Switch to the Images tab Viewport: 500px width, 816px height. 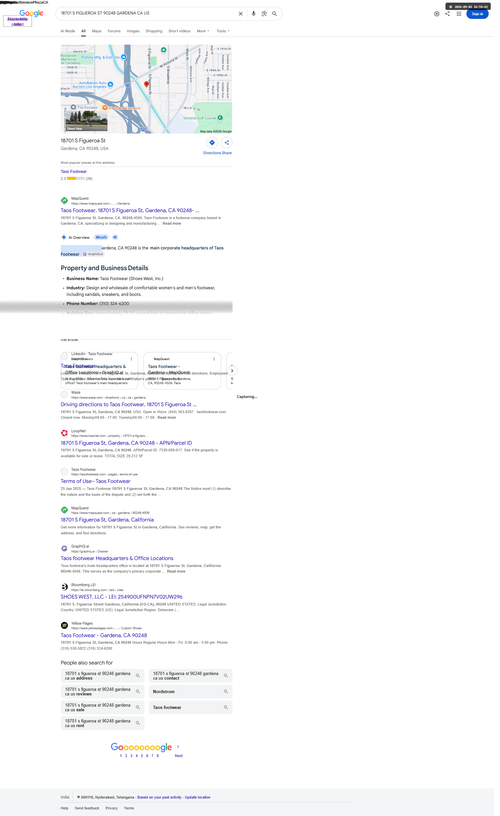pyautogui.click(x=133, y=31)
